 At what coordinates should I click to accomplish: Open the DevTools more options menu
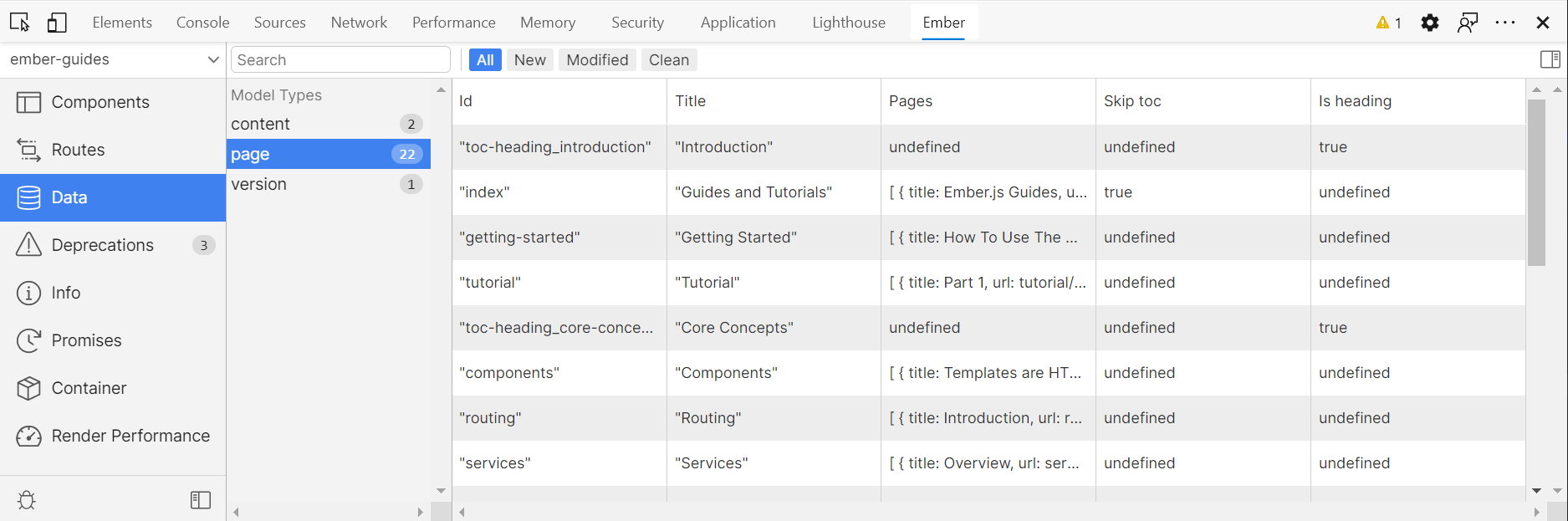(x=1504, y=23)
